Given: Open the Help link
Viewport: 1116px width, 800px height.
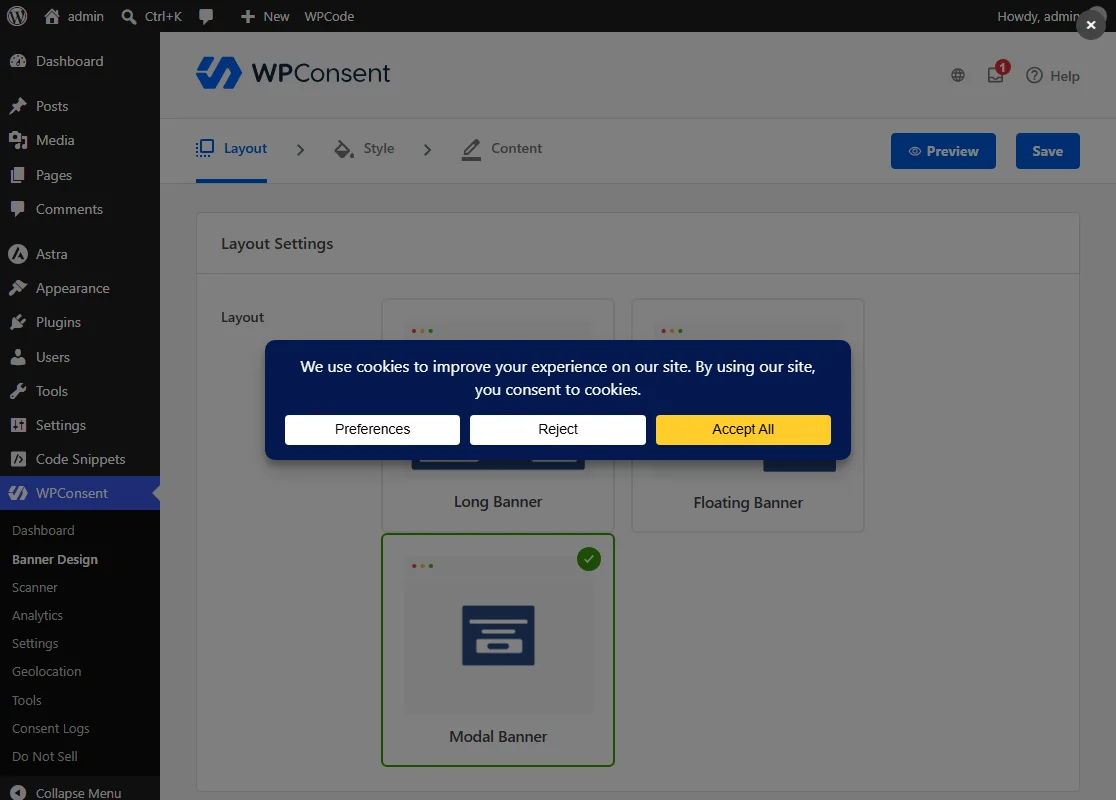Looking at the screenshot, I should pos(1053,75).
